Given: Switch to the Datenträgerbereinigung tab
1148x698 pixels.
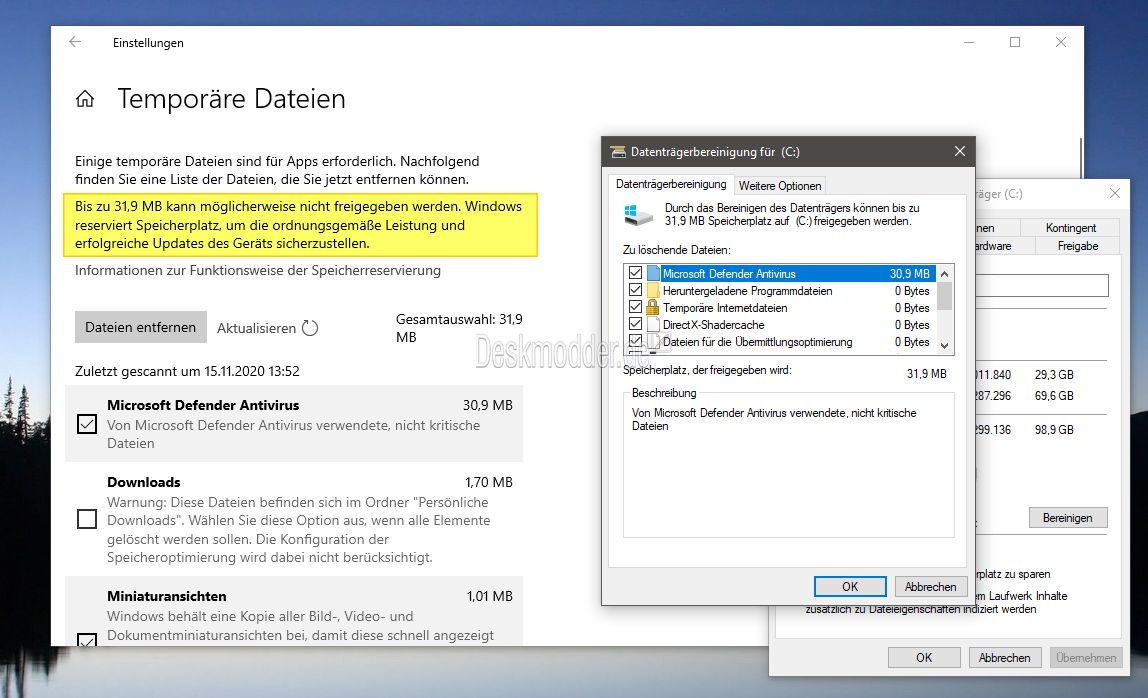Looking at the screenshot, I should point(671,185).
